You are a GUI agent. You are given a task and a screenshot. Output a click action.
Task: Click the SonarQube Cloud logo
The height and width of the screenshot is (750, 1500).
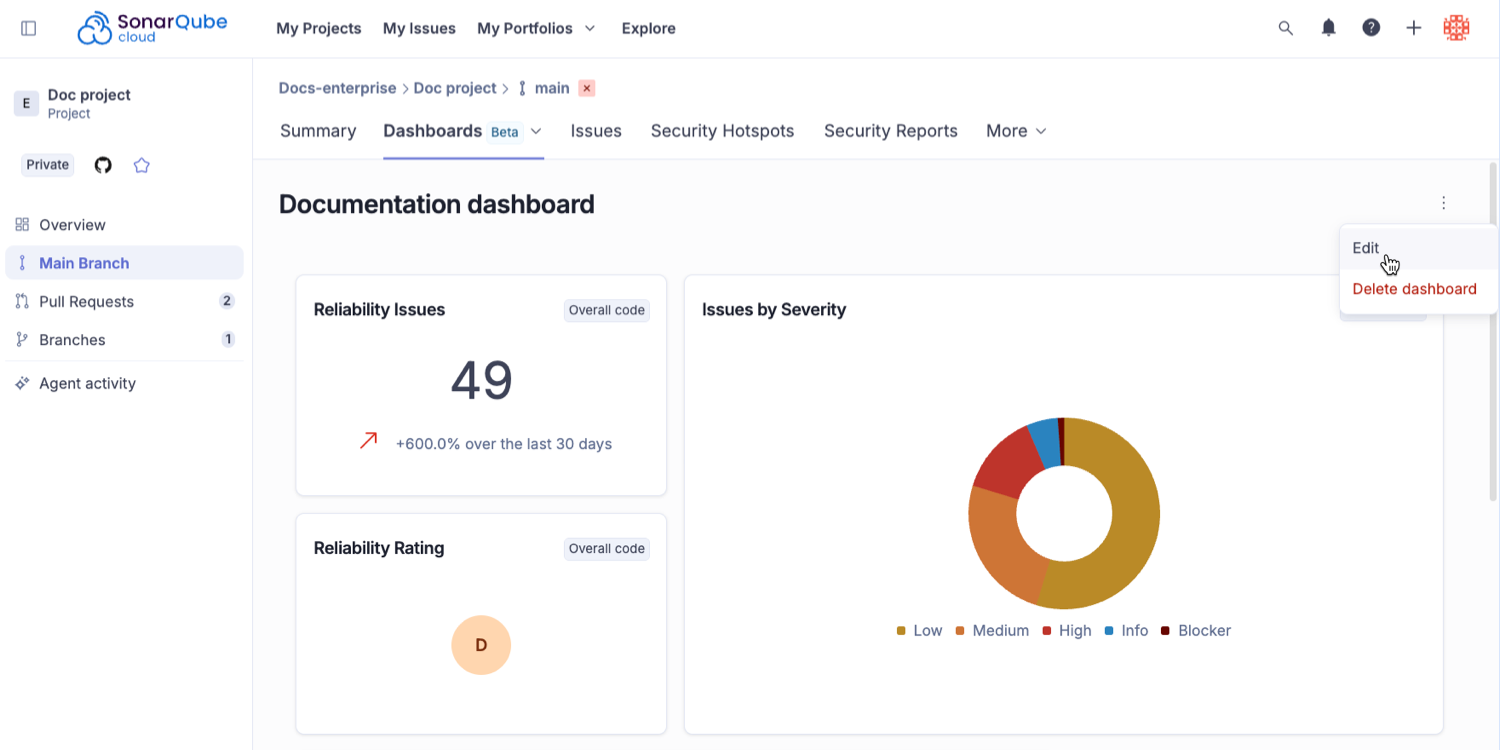(x=151, y=27)
